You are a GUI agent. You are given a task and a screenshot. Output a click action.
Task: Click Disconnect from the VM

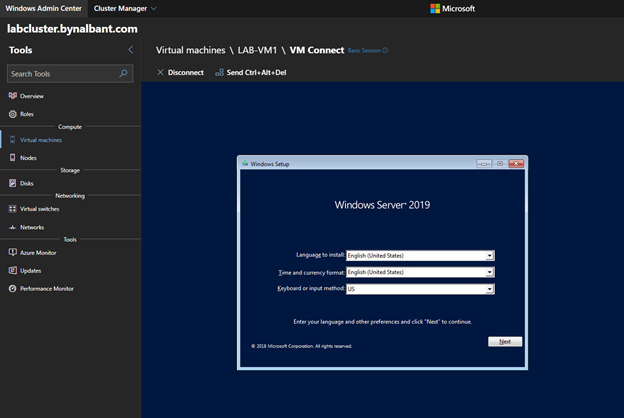[x=180, y=72]
